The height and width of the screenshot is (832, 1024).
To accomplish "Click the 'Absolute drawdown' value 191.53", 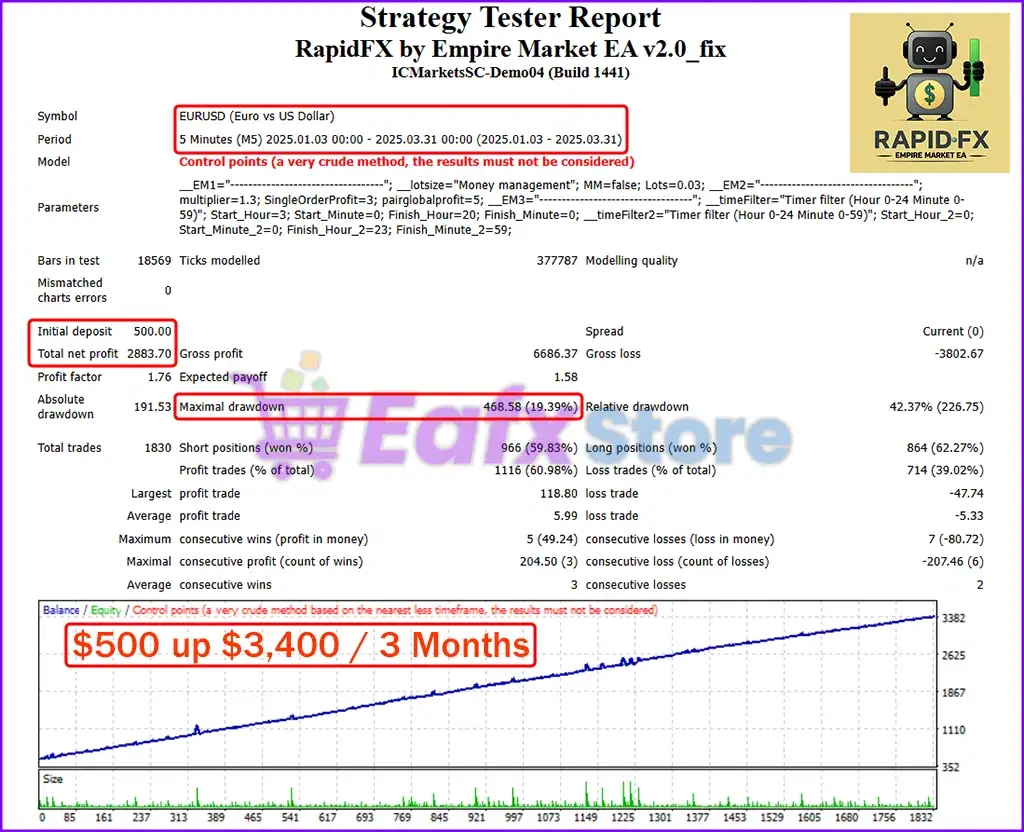I will pyautogui.click(x=152, y=406).
